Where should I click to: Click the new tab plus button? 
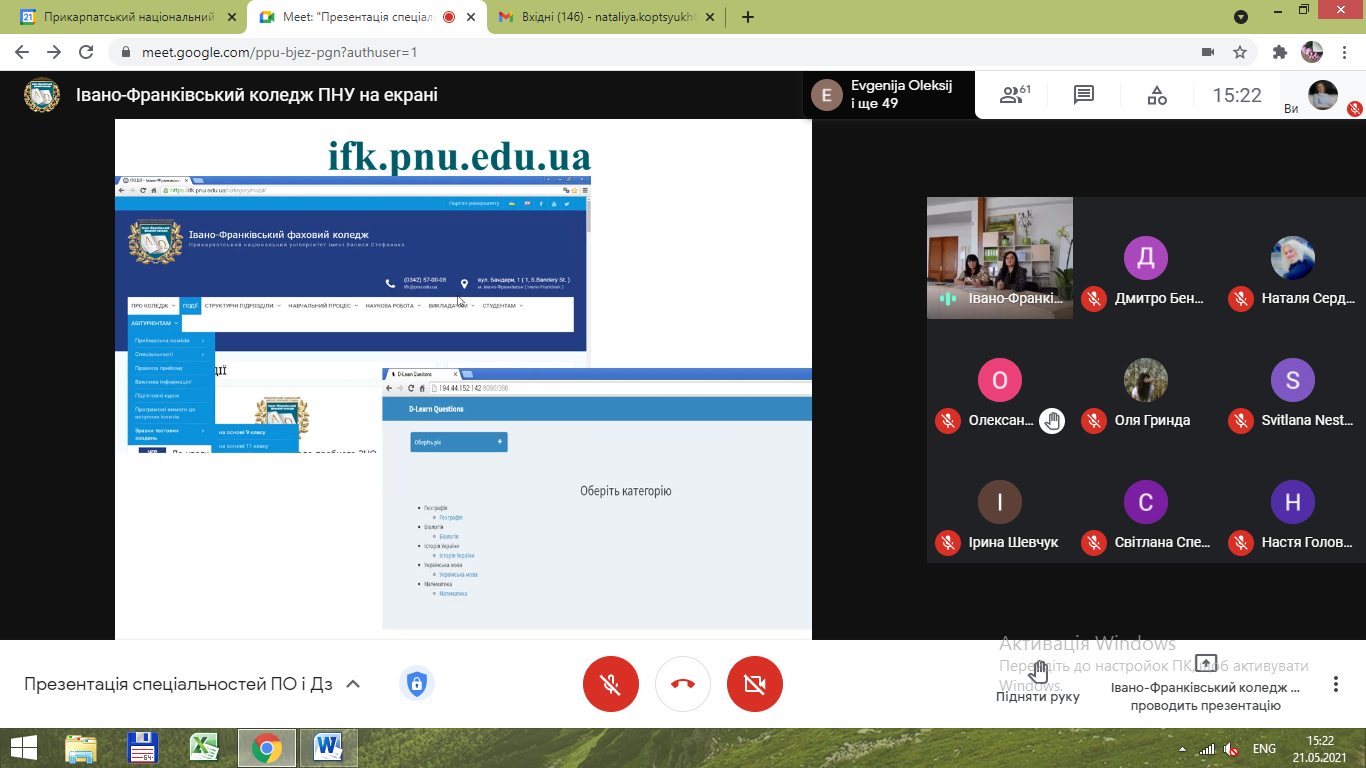(x=747, y=17)
